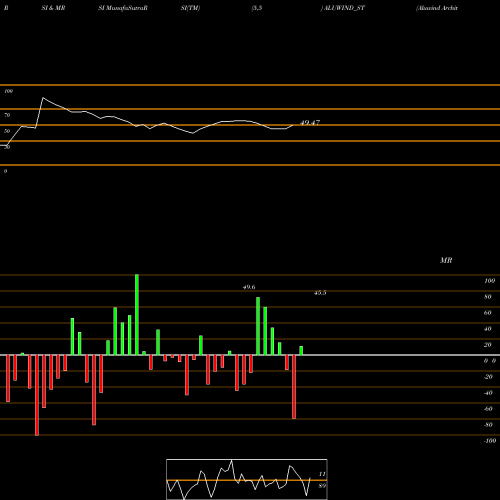Click the 20 label on the MR right axis
Image resolution: width=500 pixels, height=500 pixels.
click(x=488, y=345)
